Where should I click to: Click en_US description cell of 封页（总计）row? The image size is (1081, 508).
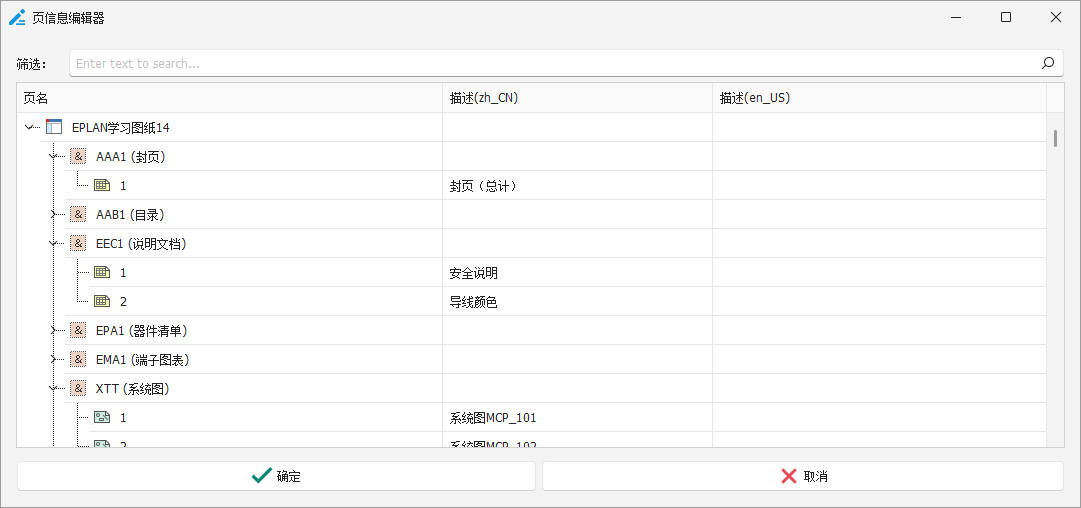point(879,185)
